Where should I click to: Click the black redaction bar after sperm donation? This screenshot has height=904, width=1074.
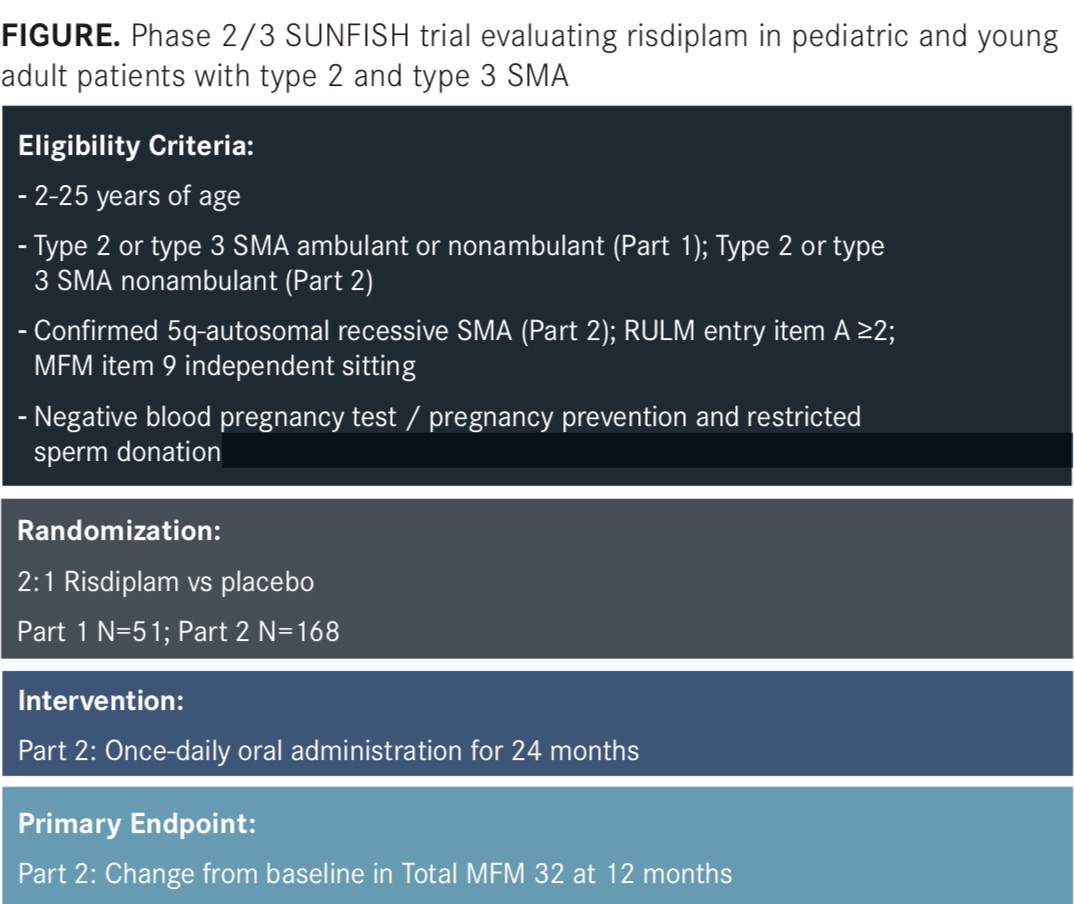click(647, 451)
